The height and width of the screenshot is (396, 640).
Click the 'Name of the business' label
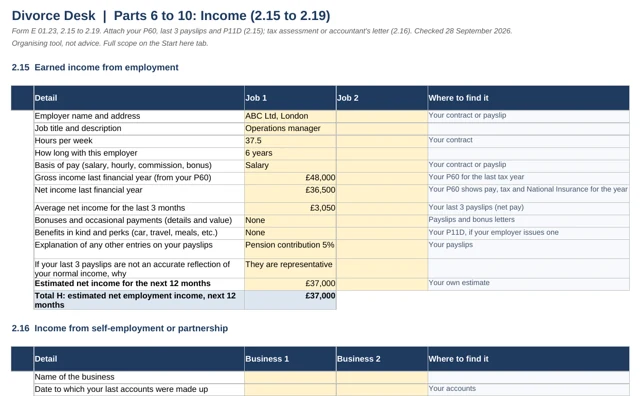[74, 377]
